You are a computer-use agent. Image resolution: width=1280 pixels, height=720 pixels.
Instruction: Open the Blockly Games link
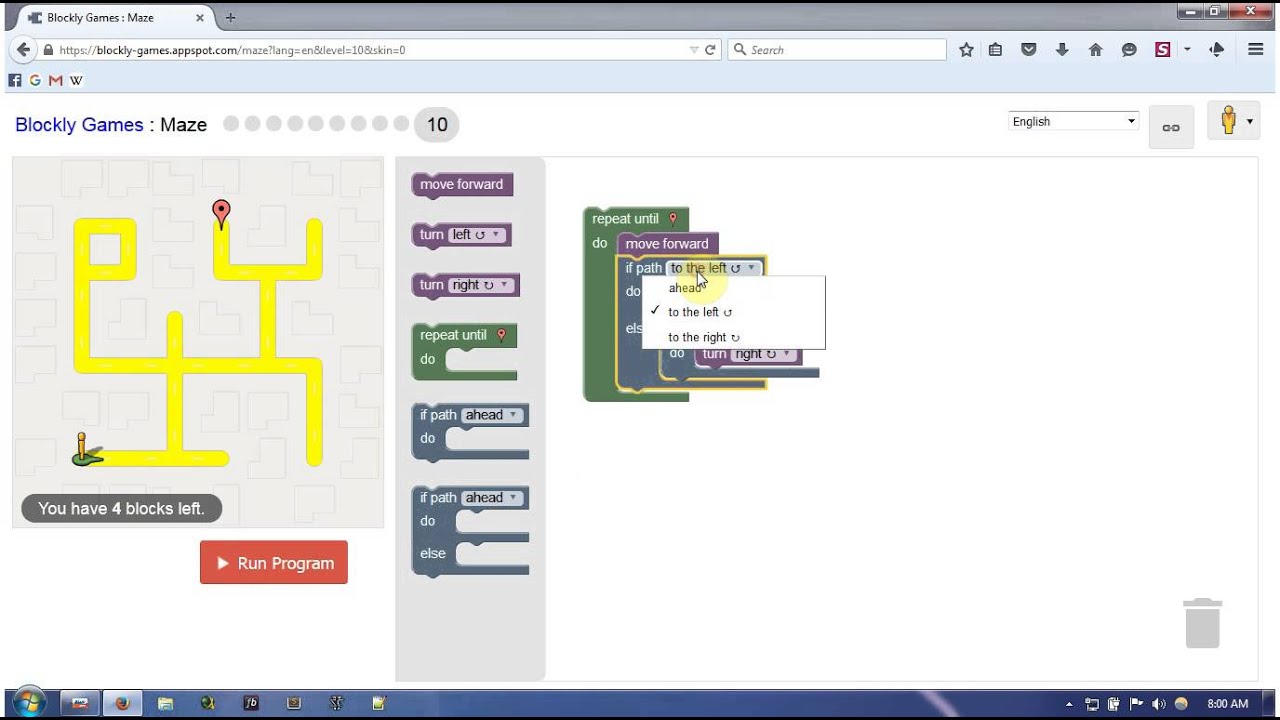(79, 125)
